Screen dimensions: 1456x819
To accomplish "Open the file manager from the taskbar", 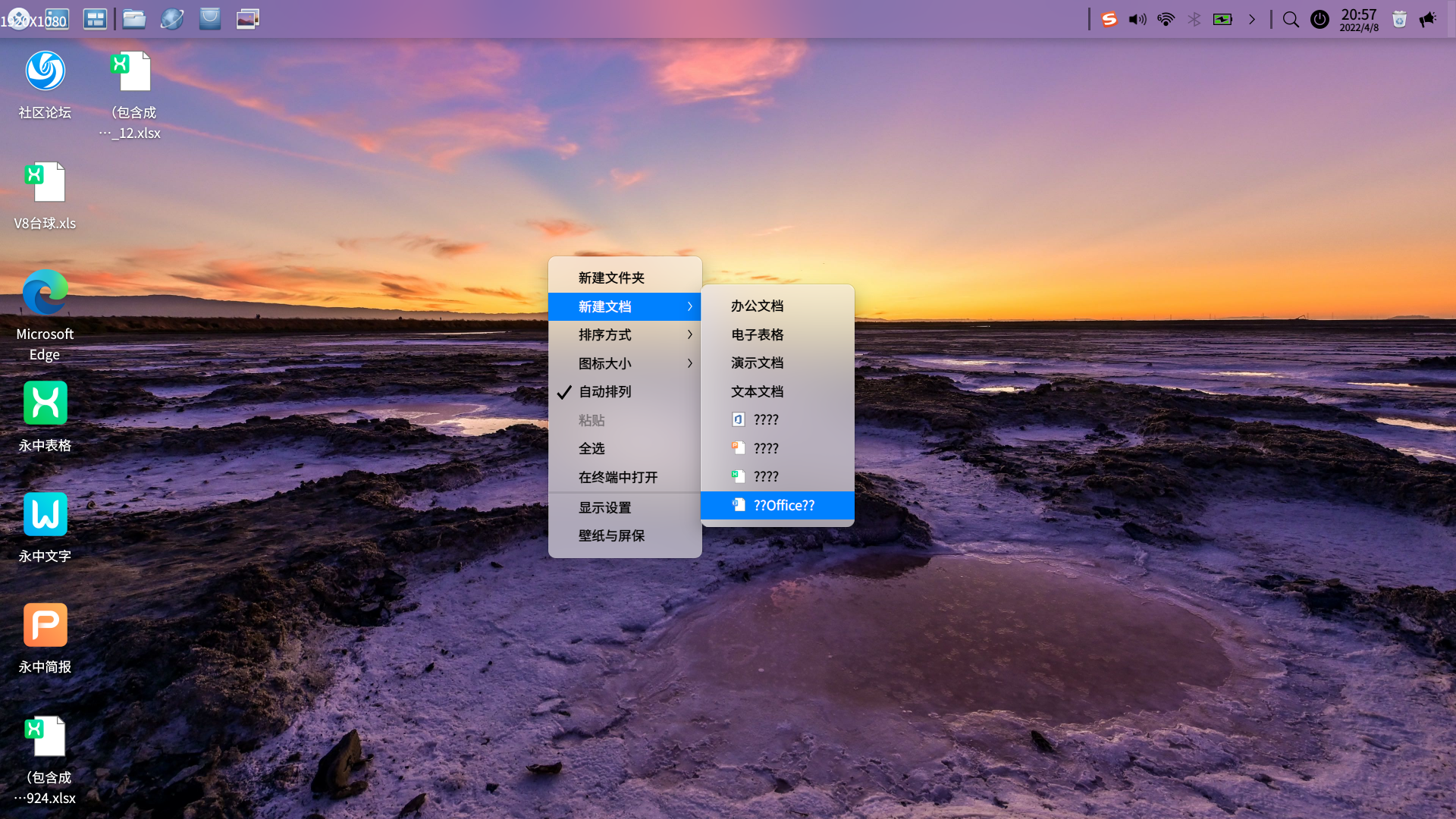I will 133,18.
